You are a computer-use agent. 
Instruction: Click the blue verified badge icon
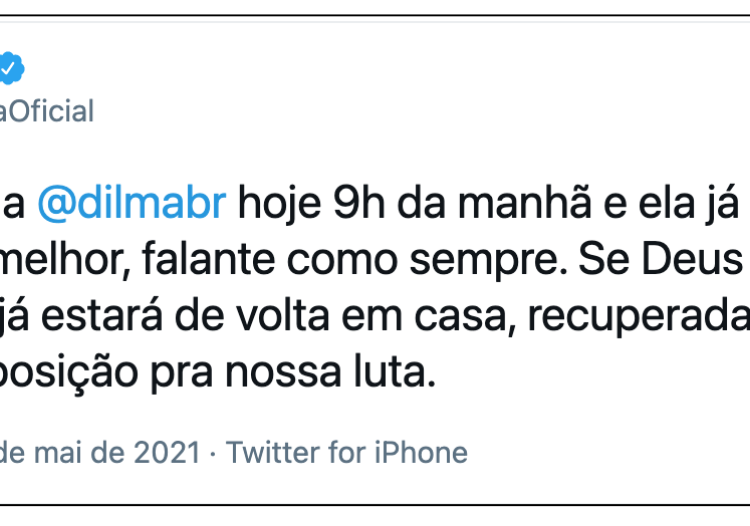(x=11, y=69)
